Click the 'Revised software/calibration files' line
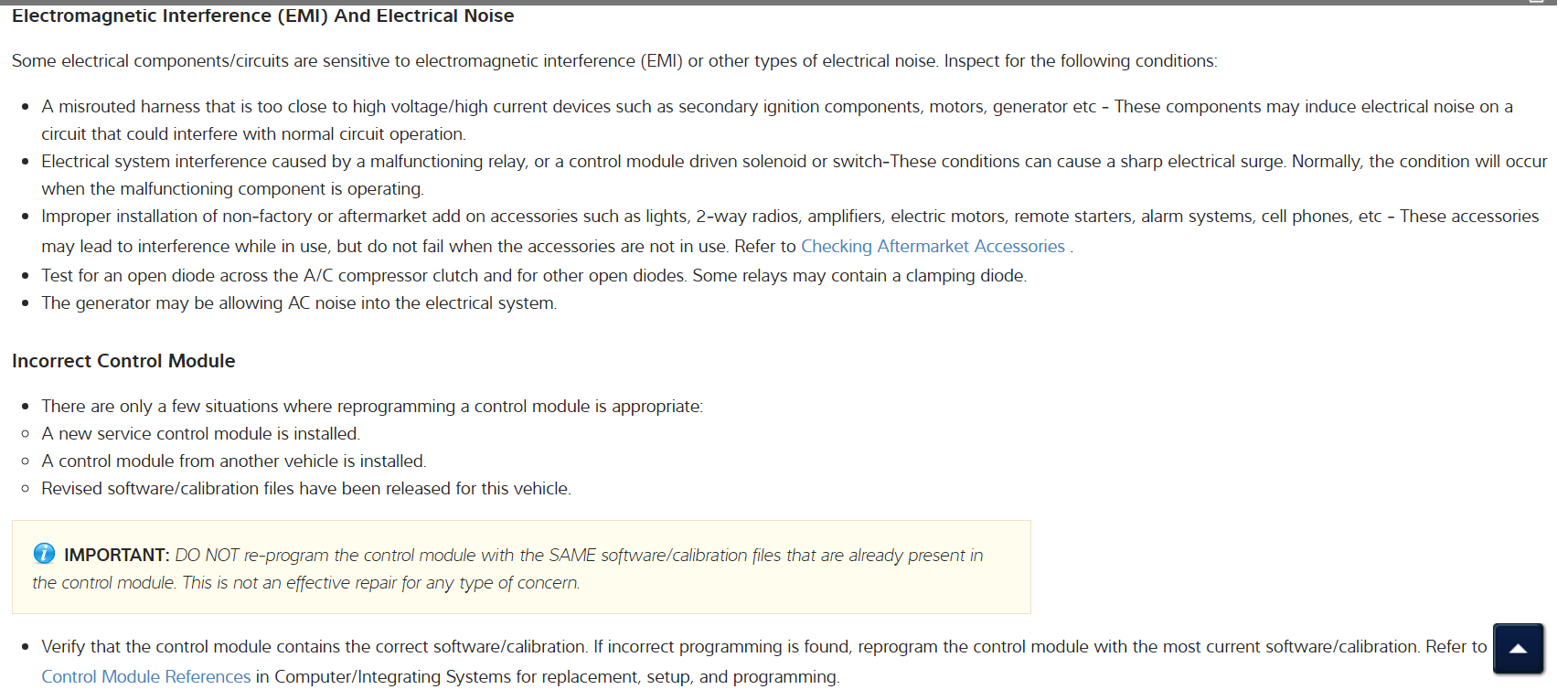1568x700 pixels. 305,489
